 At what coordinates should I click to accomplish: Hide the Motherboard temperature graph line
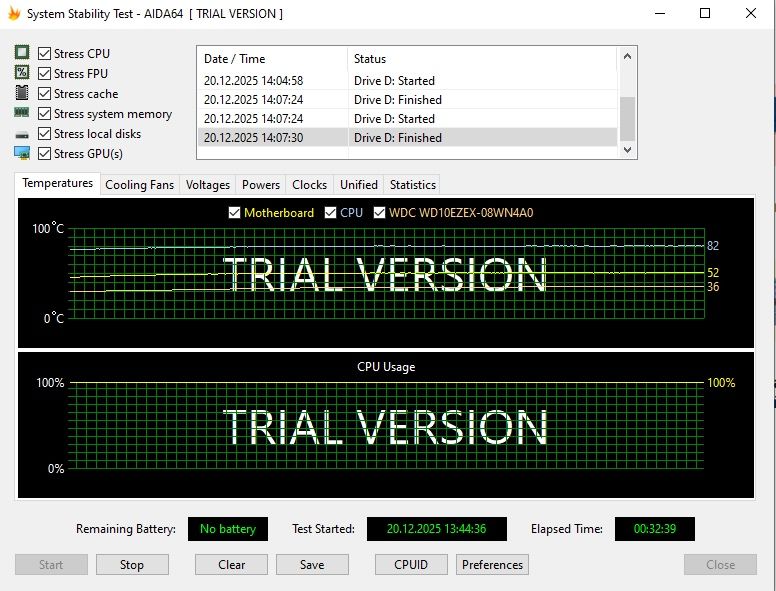coord(234,213)
